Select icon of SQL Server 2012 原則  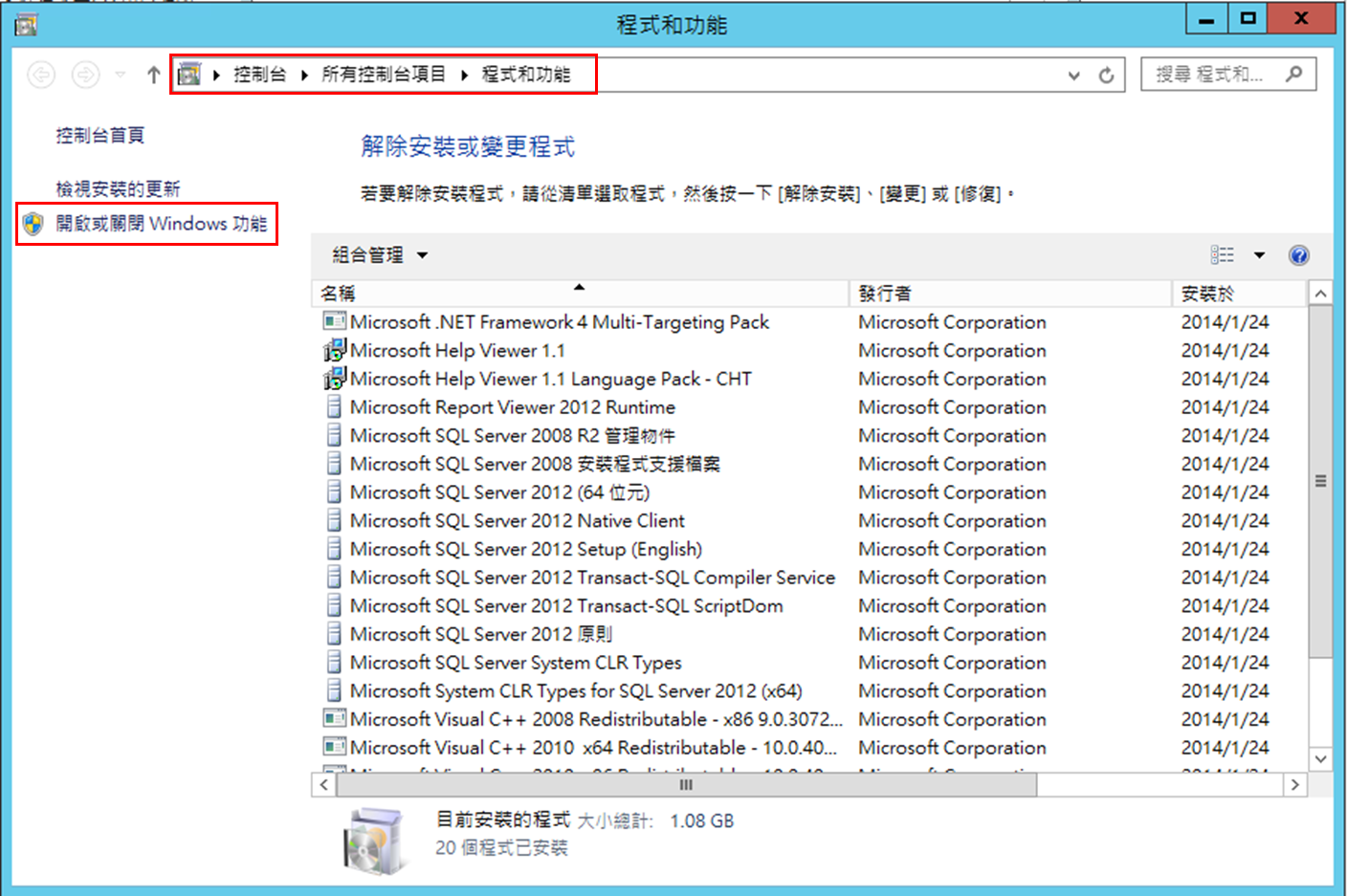(x=334, y=634)
